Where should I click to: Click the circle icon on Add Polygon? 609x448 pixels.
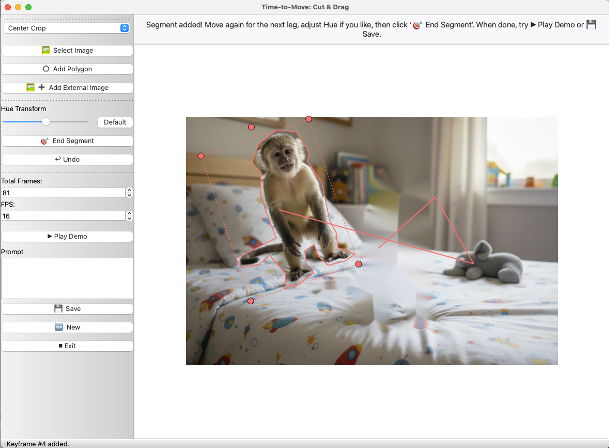pyautogui.click(x=46, y=69)
